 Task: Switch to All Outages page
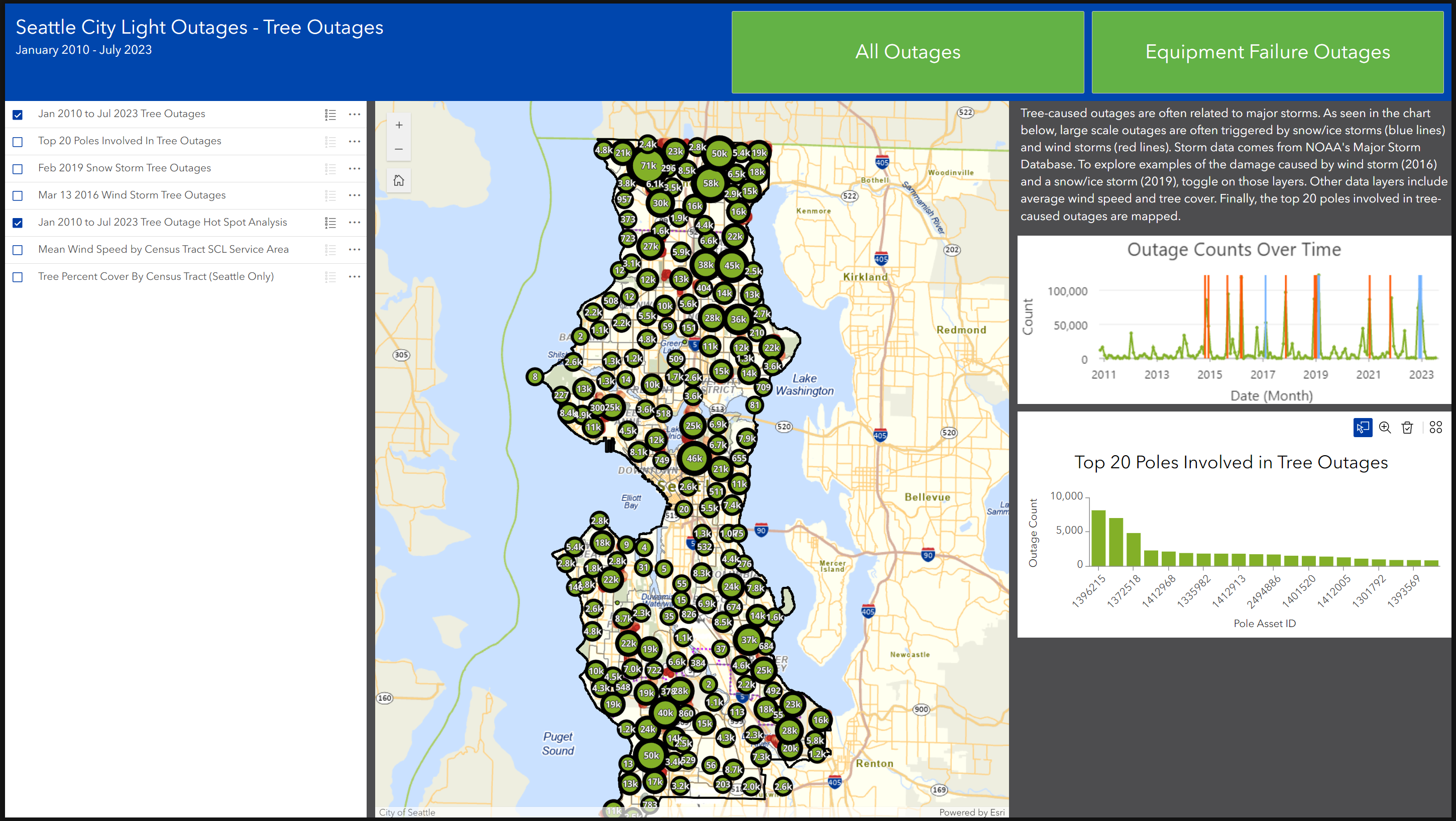tap(907, 52)
